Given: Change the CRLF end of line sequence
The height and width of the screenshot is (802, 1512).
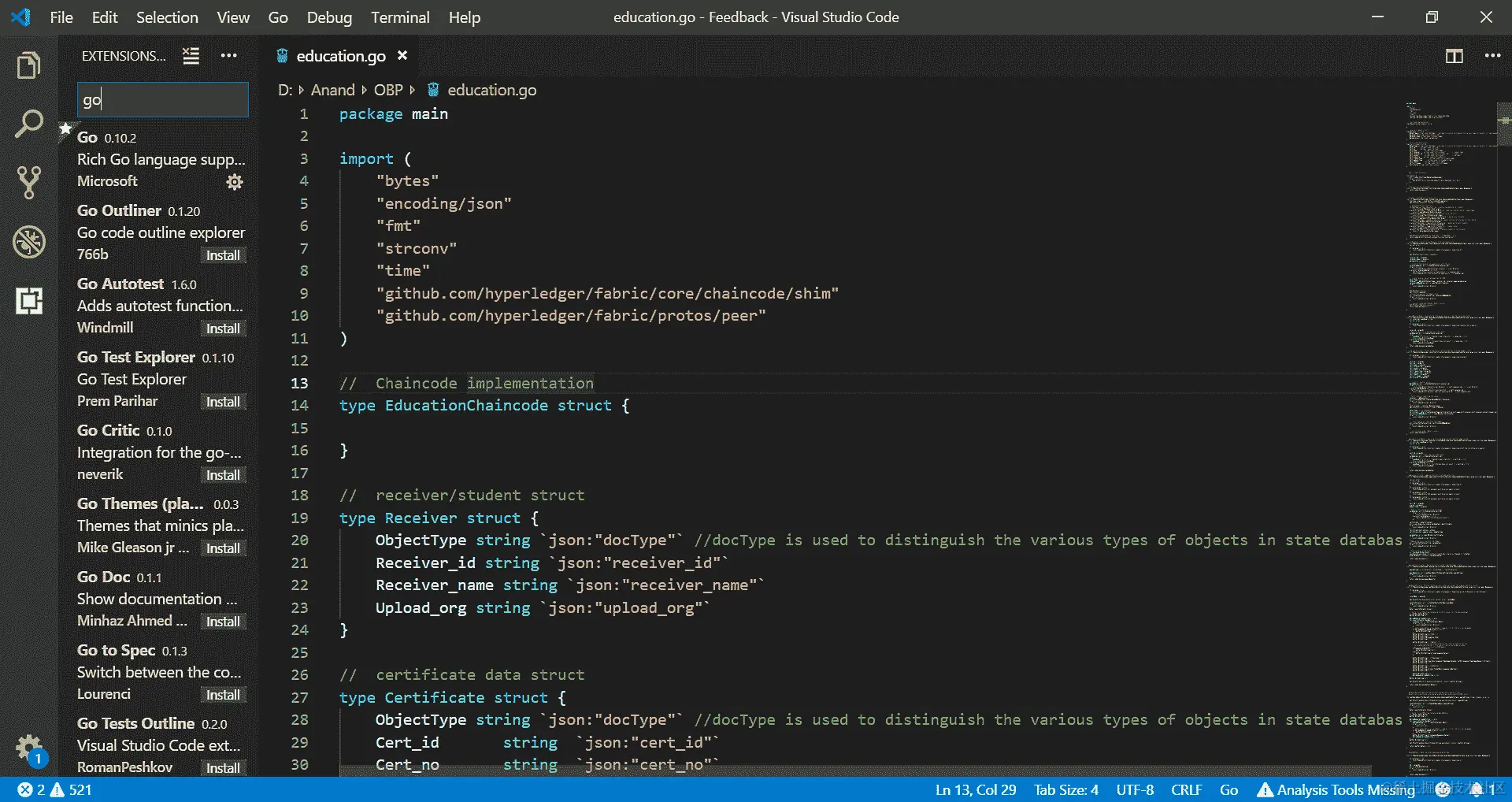Looking at the screenshot, I should coord(1186,789).
